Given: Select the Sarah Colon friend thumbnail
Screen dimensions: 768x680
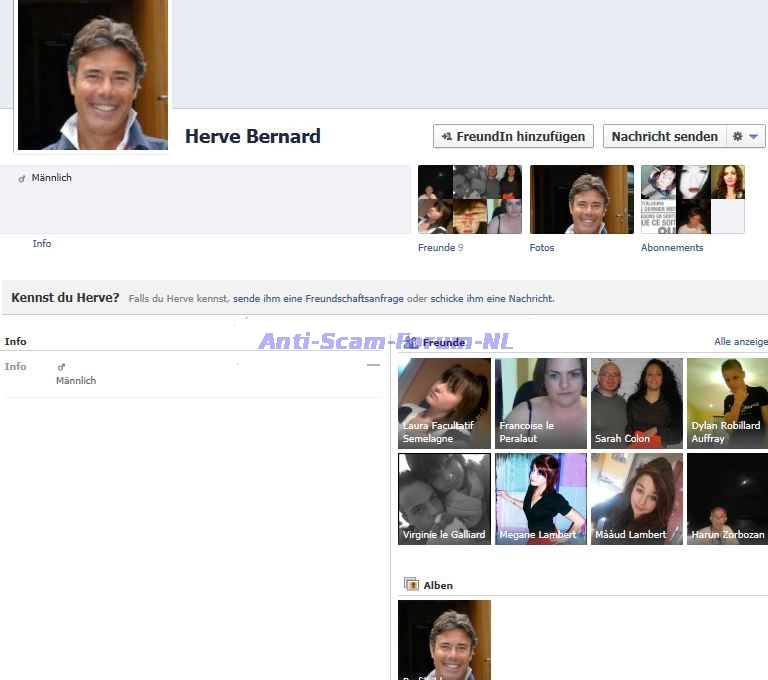Looking at the screenshot, I should [637, 403].
